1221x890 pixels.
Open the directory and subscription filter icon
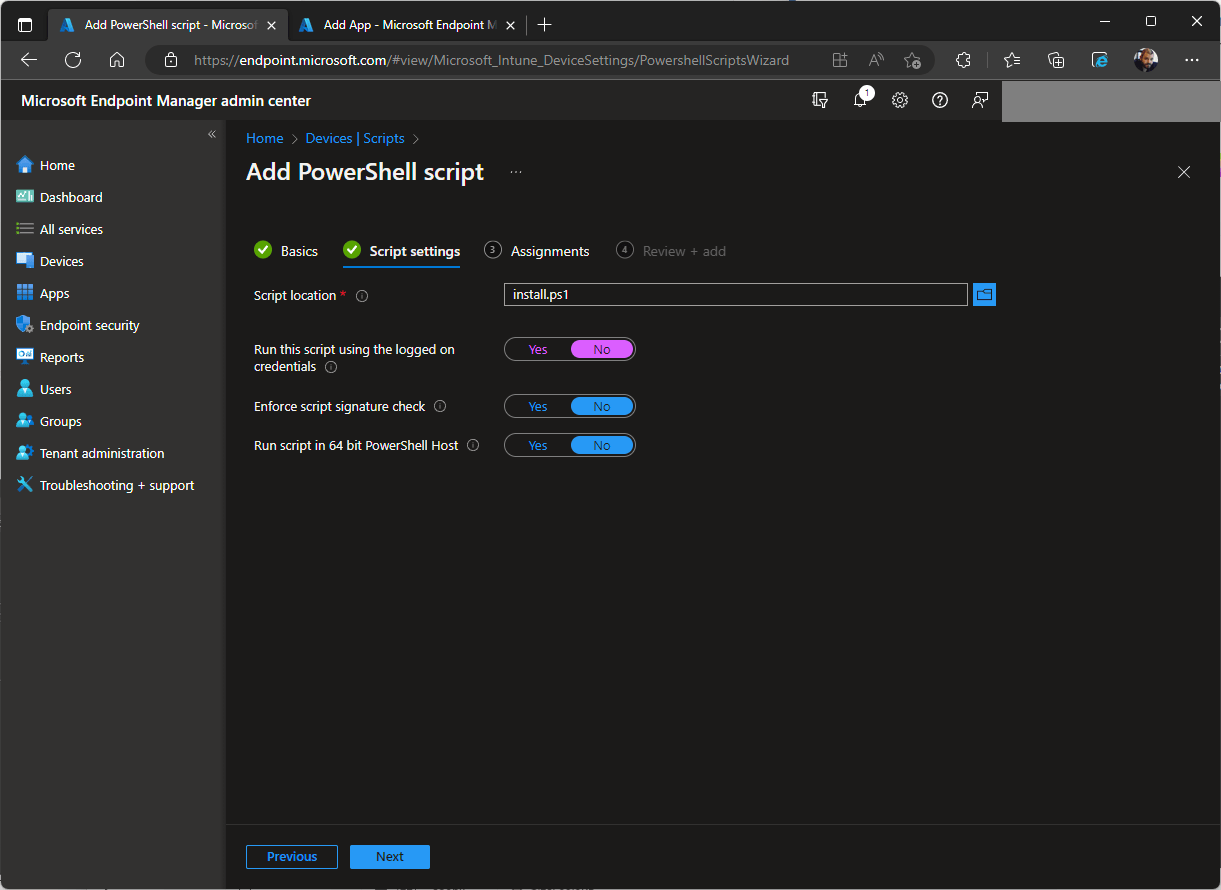click(x=820, y=100)
